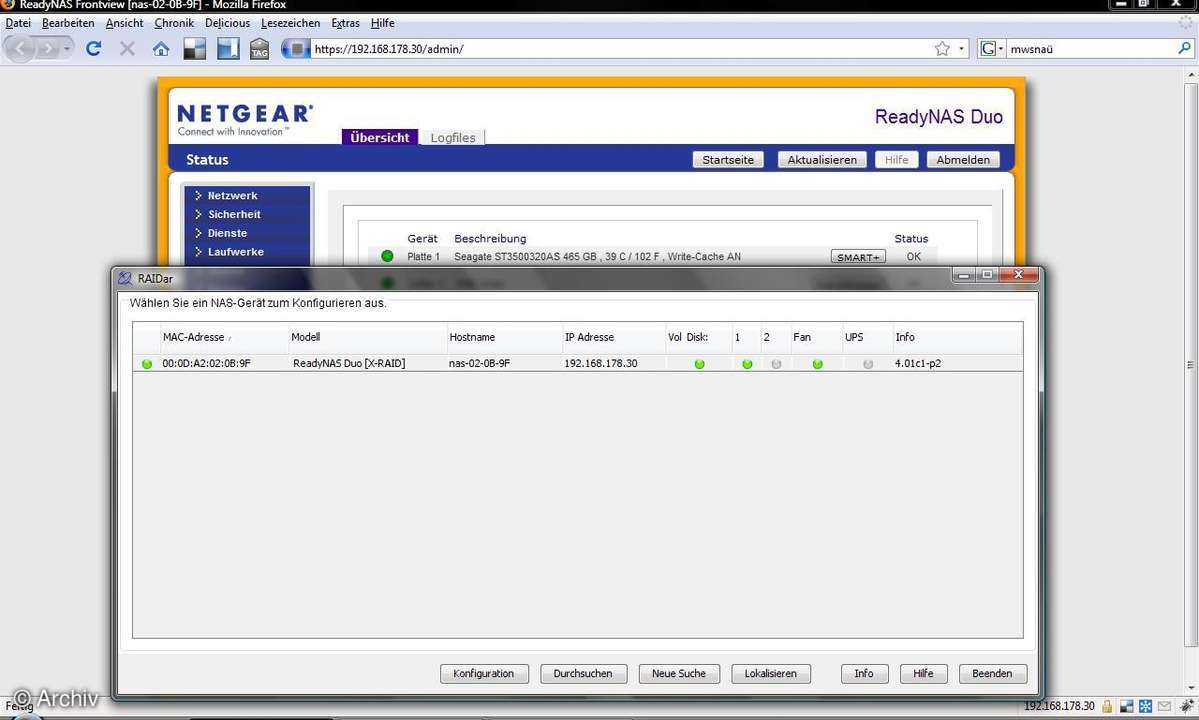Click the mail icon in status bar

[1164, 706]
